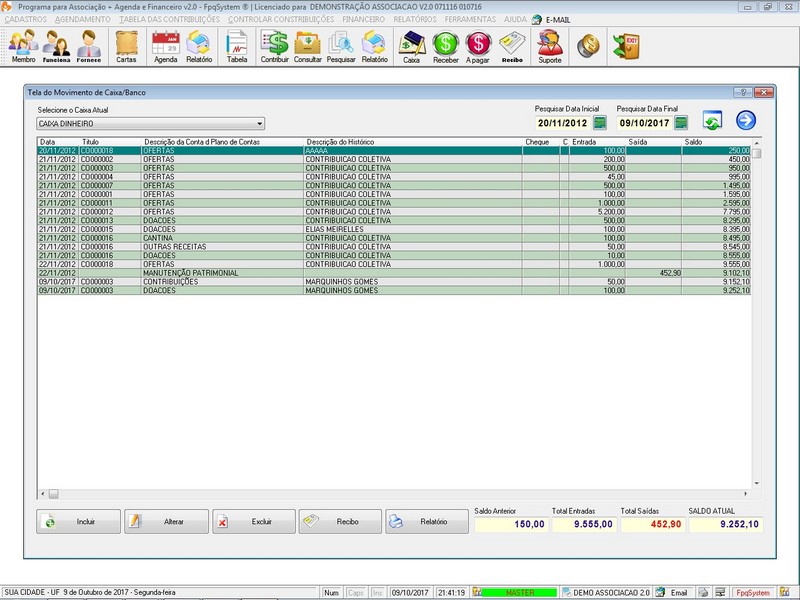Click the green refresh icon beside date filters
Screen dimensions: 800x600
[712, 121]
